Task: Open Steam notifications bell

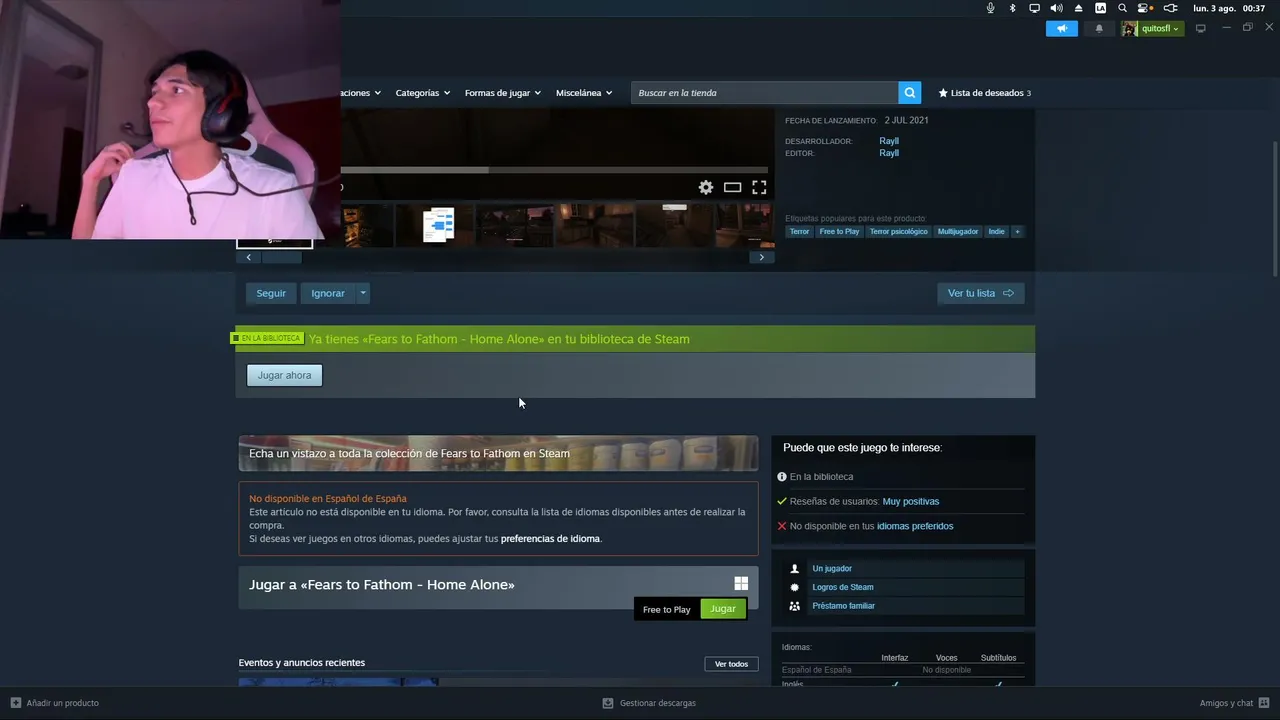Action: coord(1099,28)
